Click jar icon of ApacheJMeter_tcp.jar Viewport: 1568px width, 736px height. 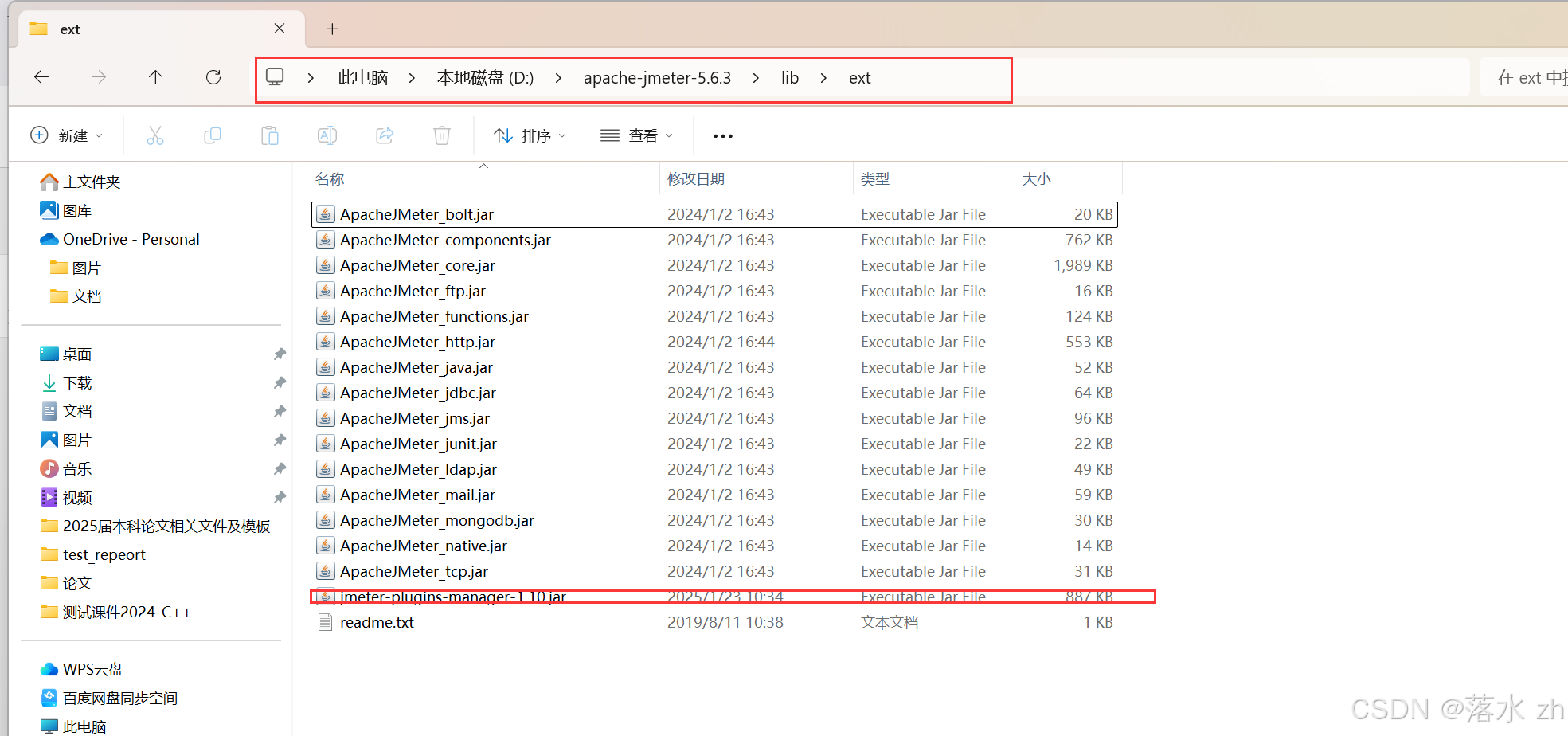(325, 571)
